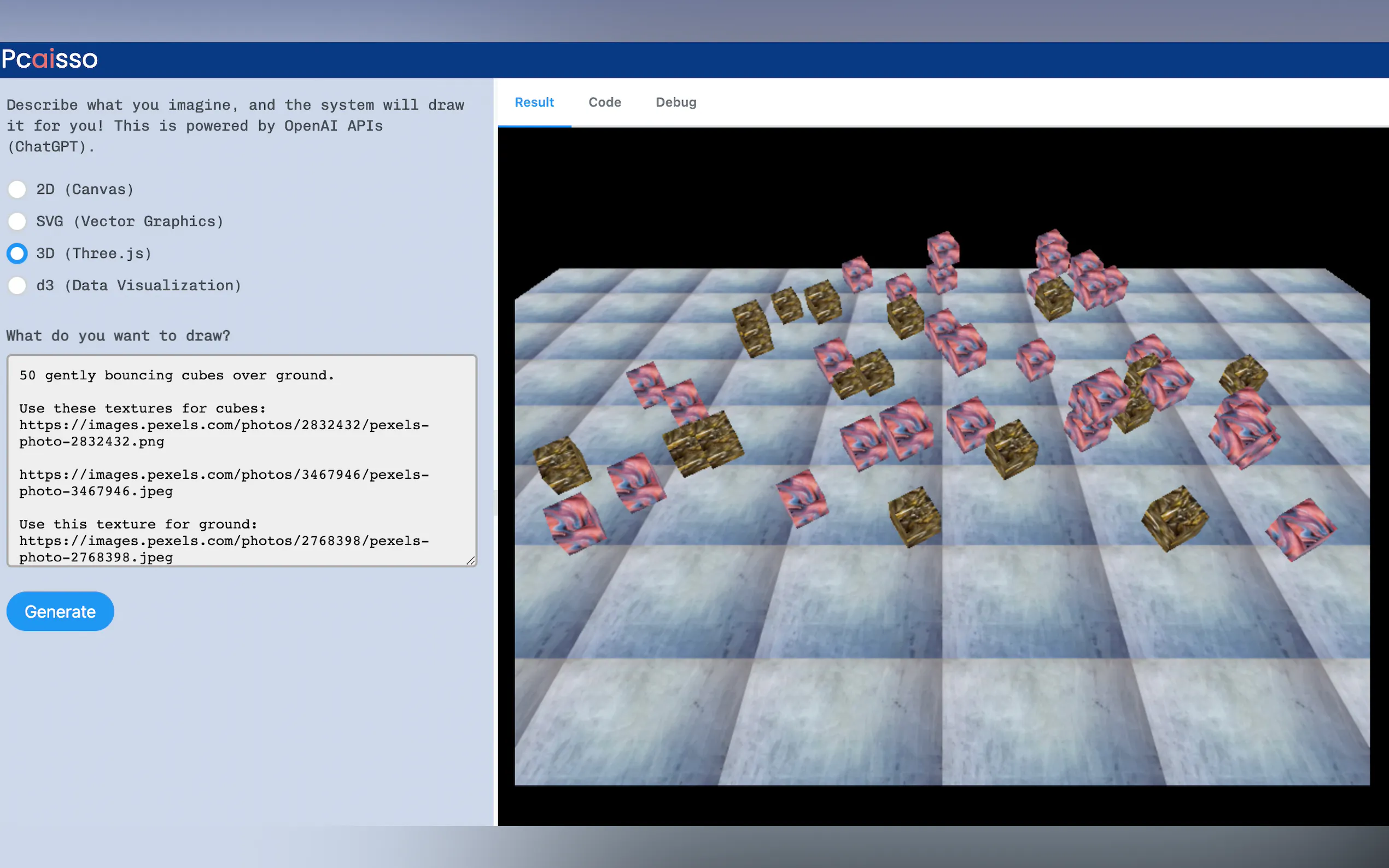Image resolution: width=1389 pixels, height=868 pixels.
Task: Click the "What do you want to draw?" label
Action: [118, 336]
